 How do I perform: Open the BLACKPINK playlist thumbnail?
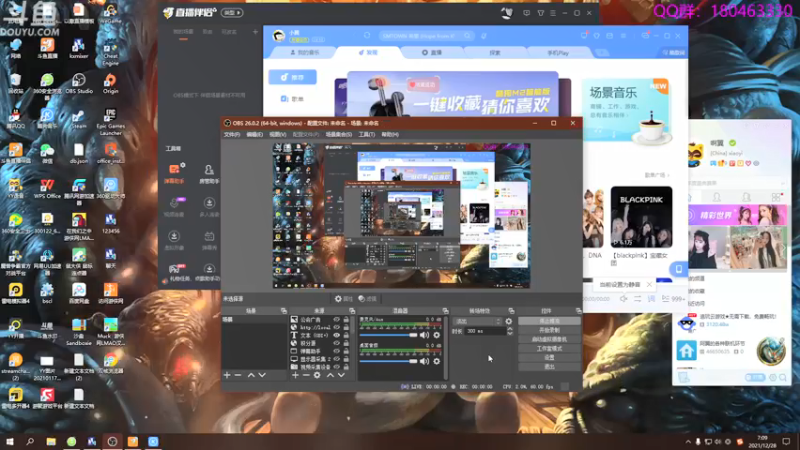point(641,217)
